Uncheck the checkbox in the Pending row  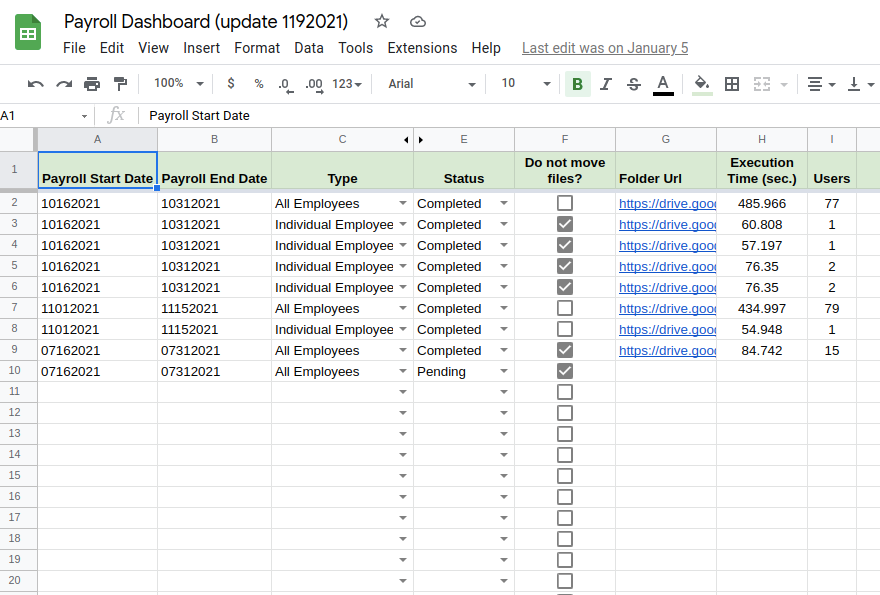click(x=565, y=371)
